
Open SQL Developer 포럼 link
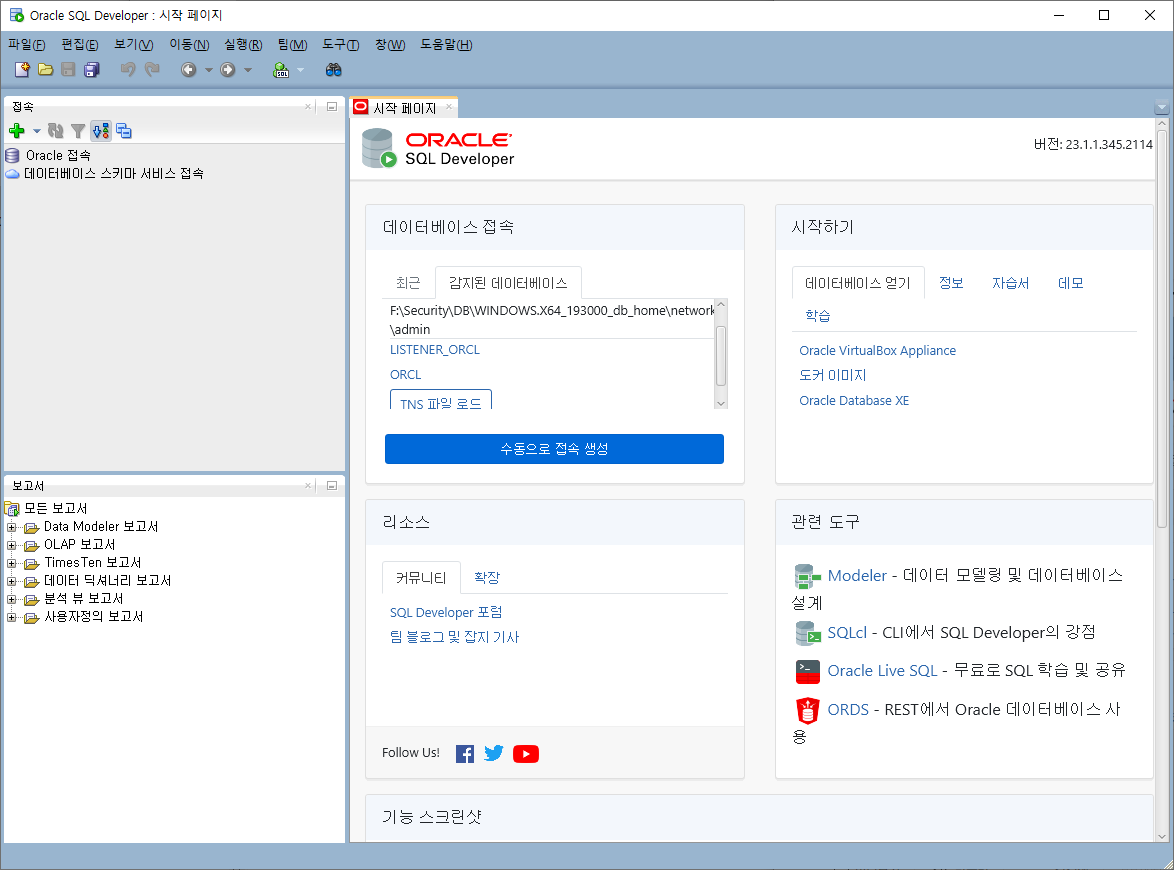(445, 612)
